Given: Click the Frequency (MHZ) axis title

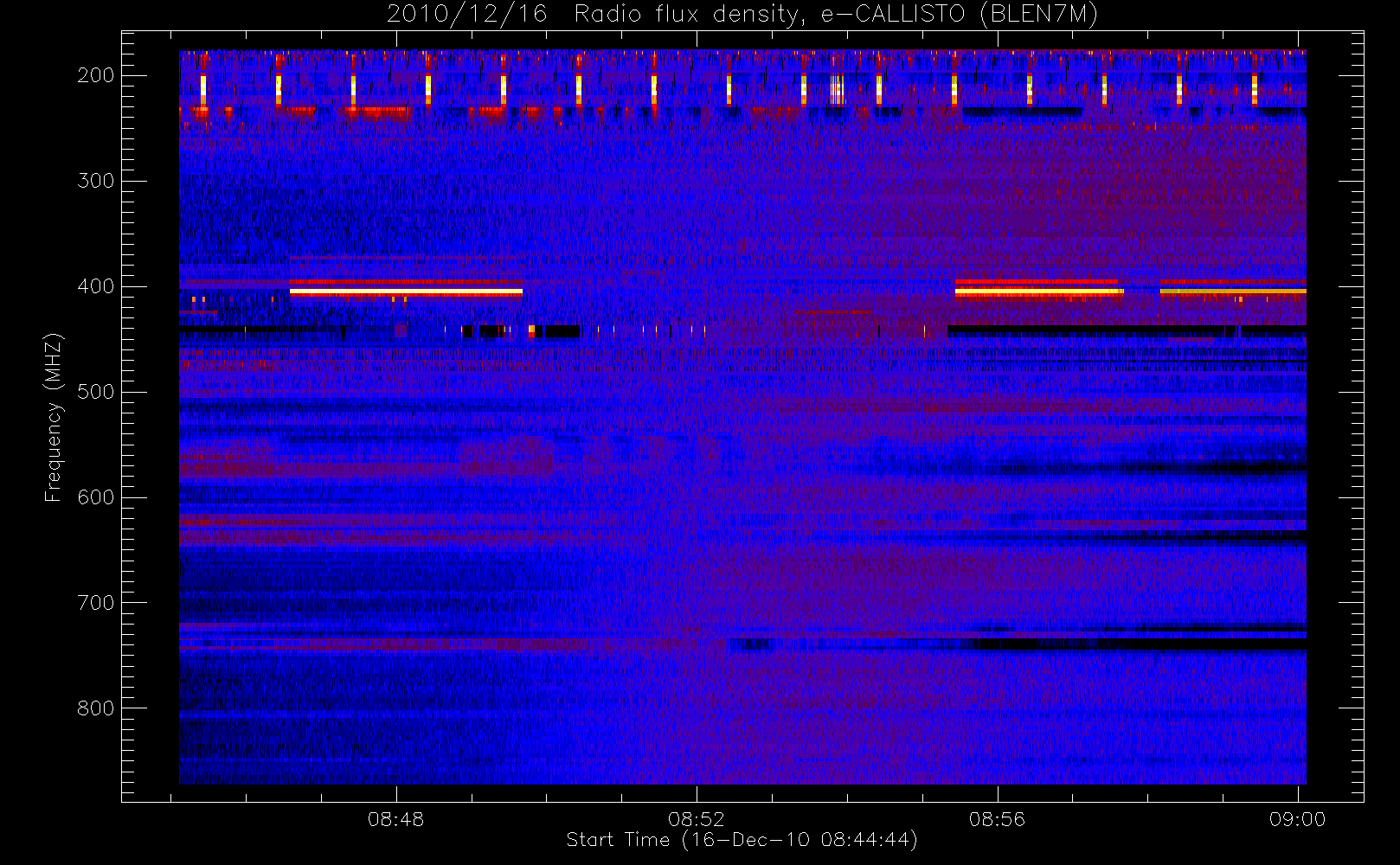Looking at the screenshot, I should click(54, 417).
